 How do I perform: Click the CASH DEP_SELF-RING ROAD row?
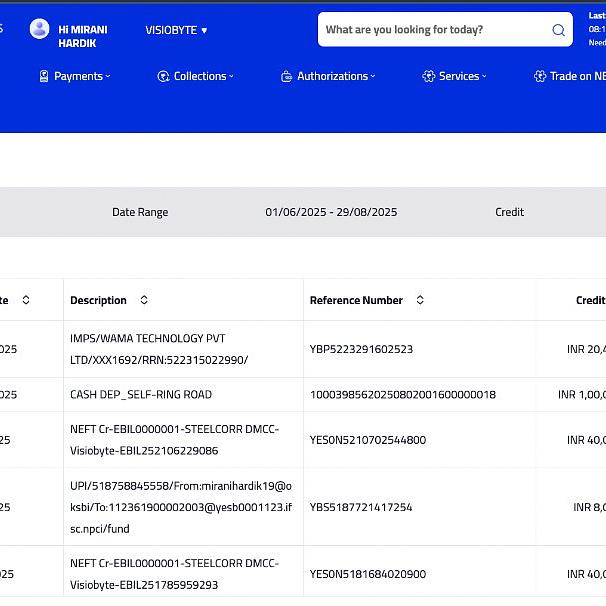(303, 394)
